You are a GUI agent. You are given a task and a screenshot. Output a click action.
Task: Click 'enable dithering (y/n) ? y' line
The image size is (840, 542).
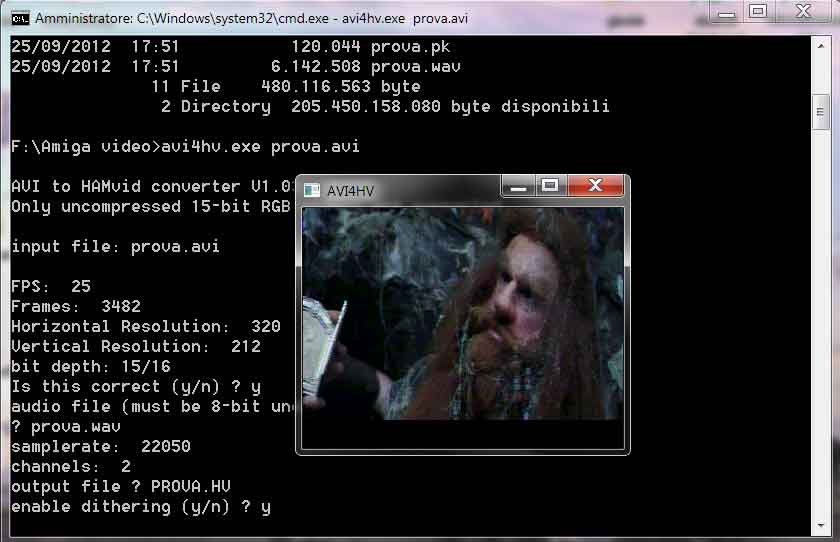141,507
